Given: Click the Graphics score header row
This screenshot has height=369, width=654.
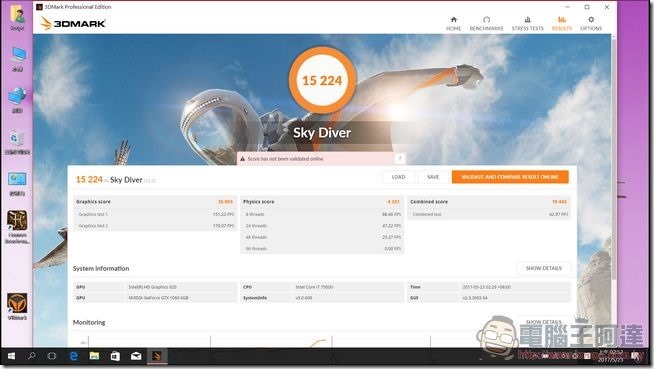Looking at the screenshot, I should tap(155, 201).
